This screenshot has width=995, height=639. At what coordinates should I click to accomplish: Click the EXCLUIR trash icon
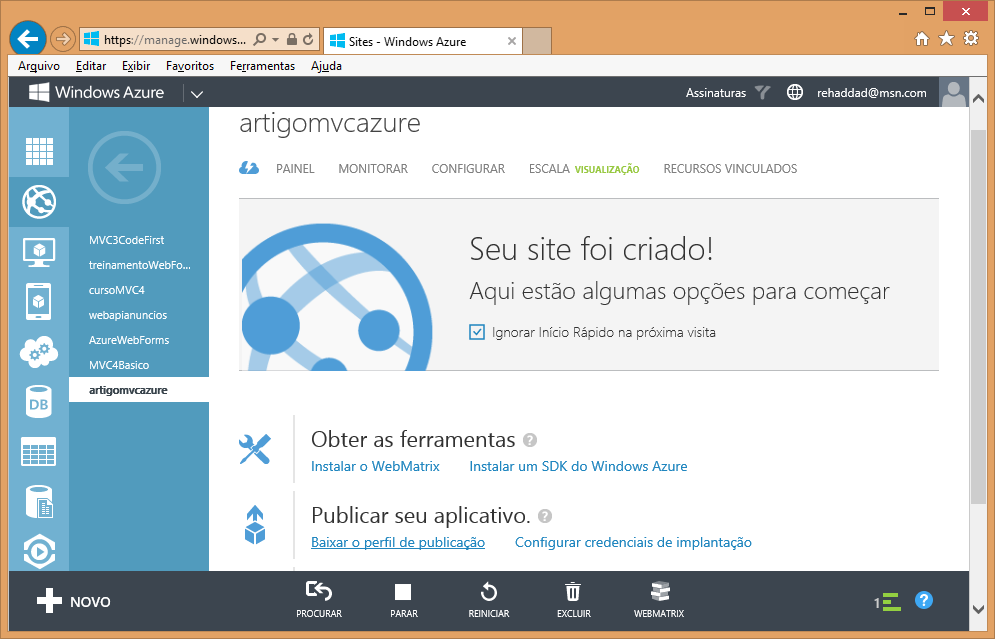pyautogui.click(x=573, y=592)
